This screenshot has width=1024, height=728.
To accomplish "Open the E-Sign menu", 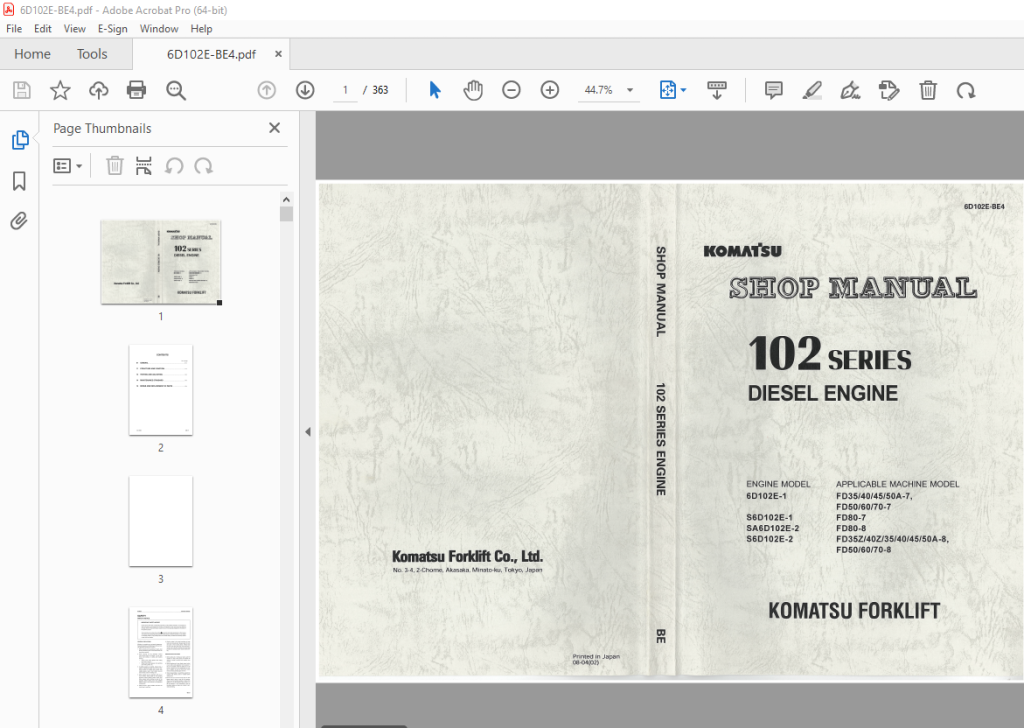I will (x=112, y=29).
